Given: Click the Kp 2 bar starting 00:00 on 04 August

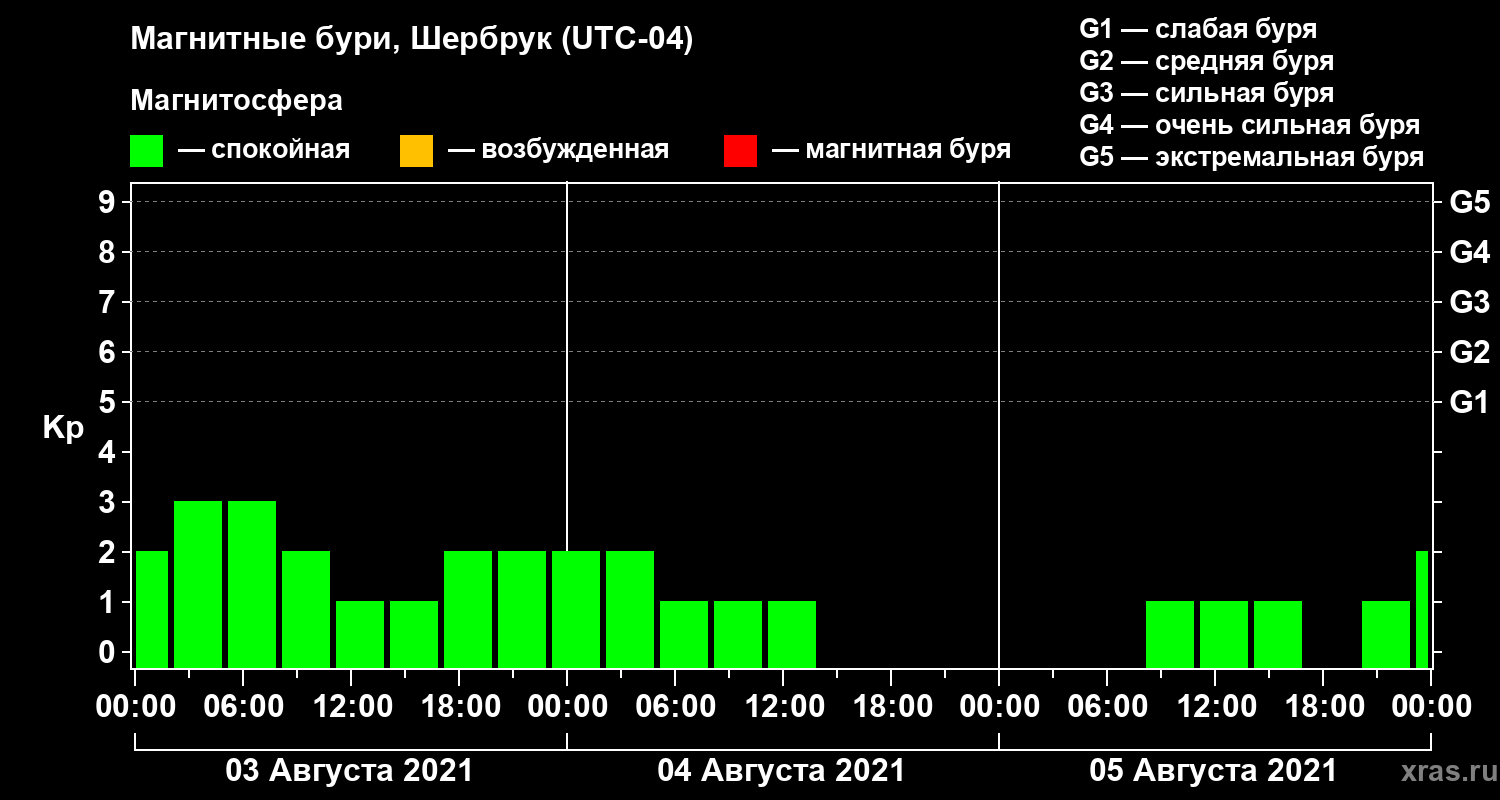Looking at the screenshot, I should click(x=576, y=609).
